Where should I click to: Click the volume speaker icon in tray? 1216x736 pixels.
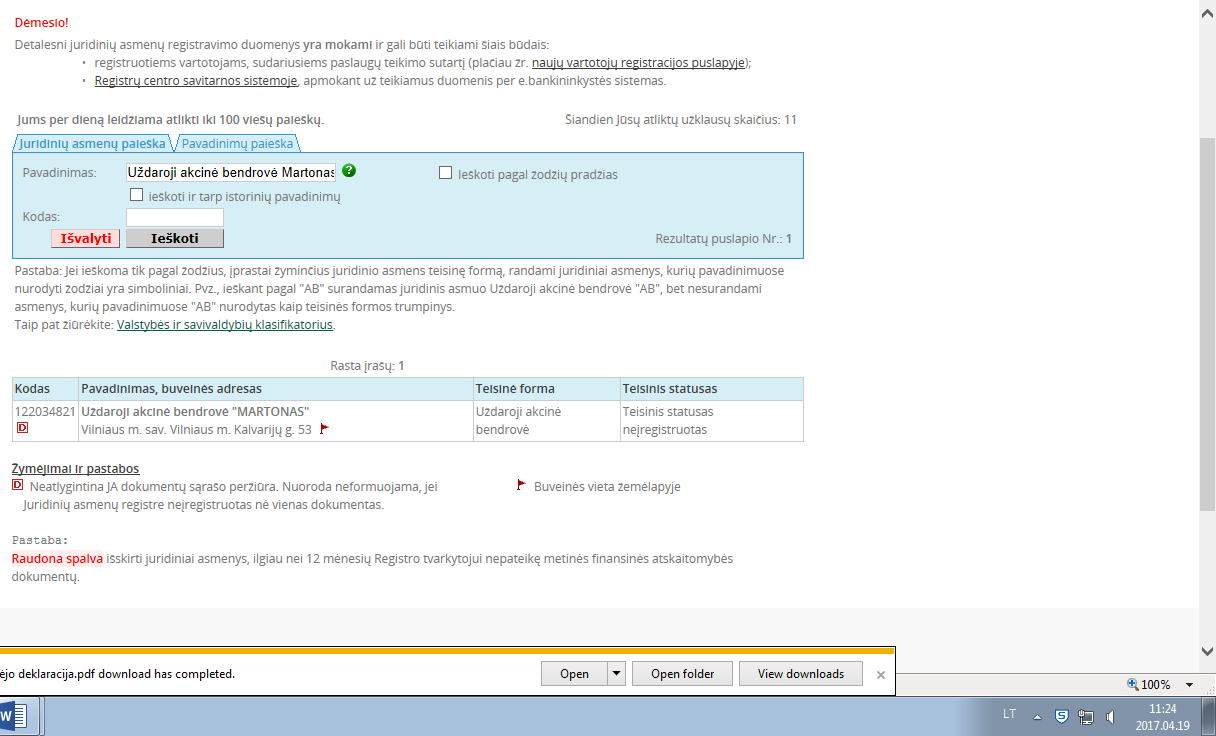pyautogui.click(x=1110, y=716)
